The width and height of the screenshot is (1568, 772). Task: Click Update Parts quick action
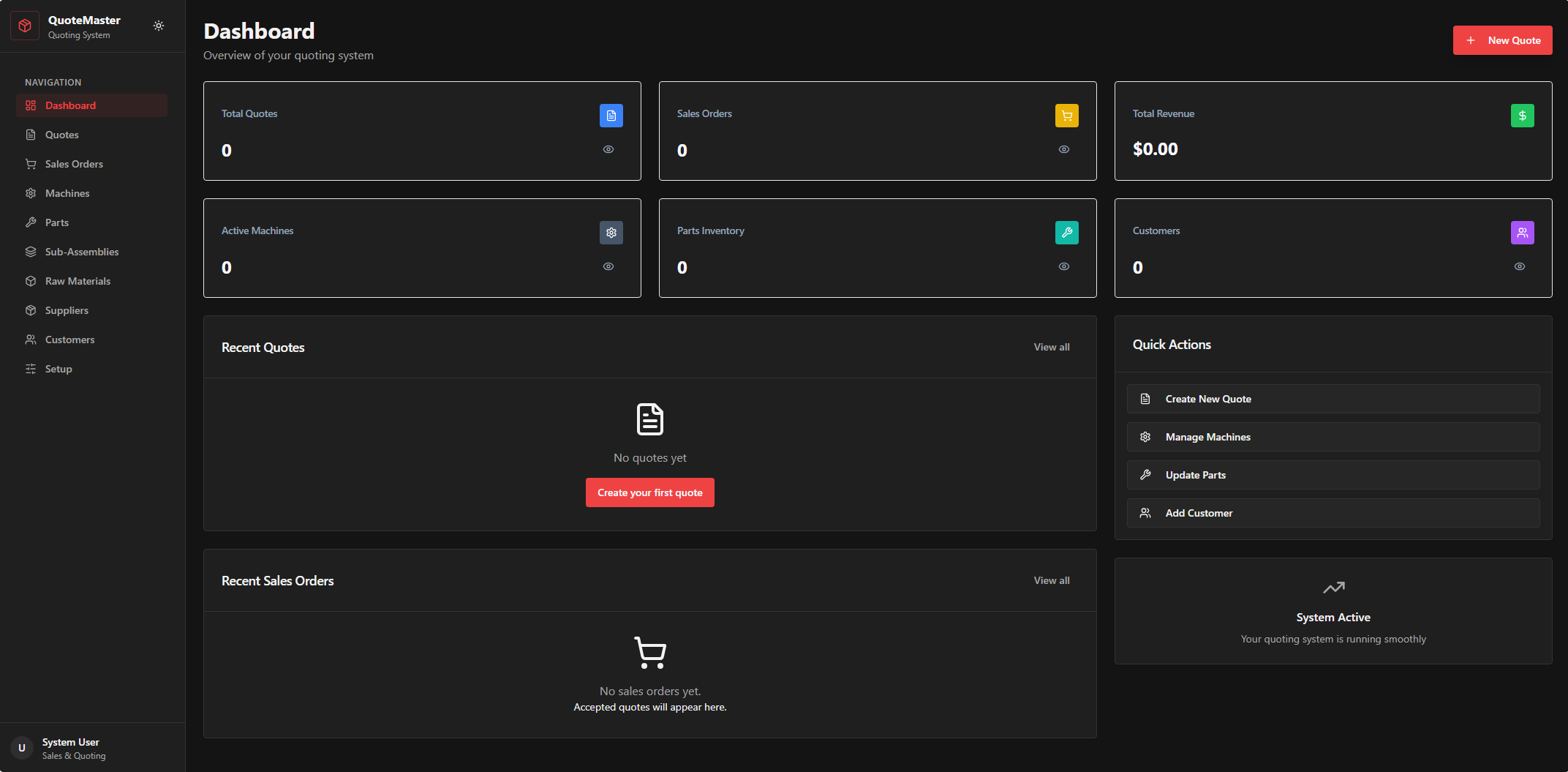coord(1333,475)
